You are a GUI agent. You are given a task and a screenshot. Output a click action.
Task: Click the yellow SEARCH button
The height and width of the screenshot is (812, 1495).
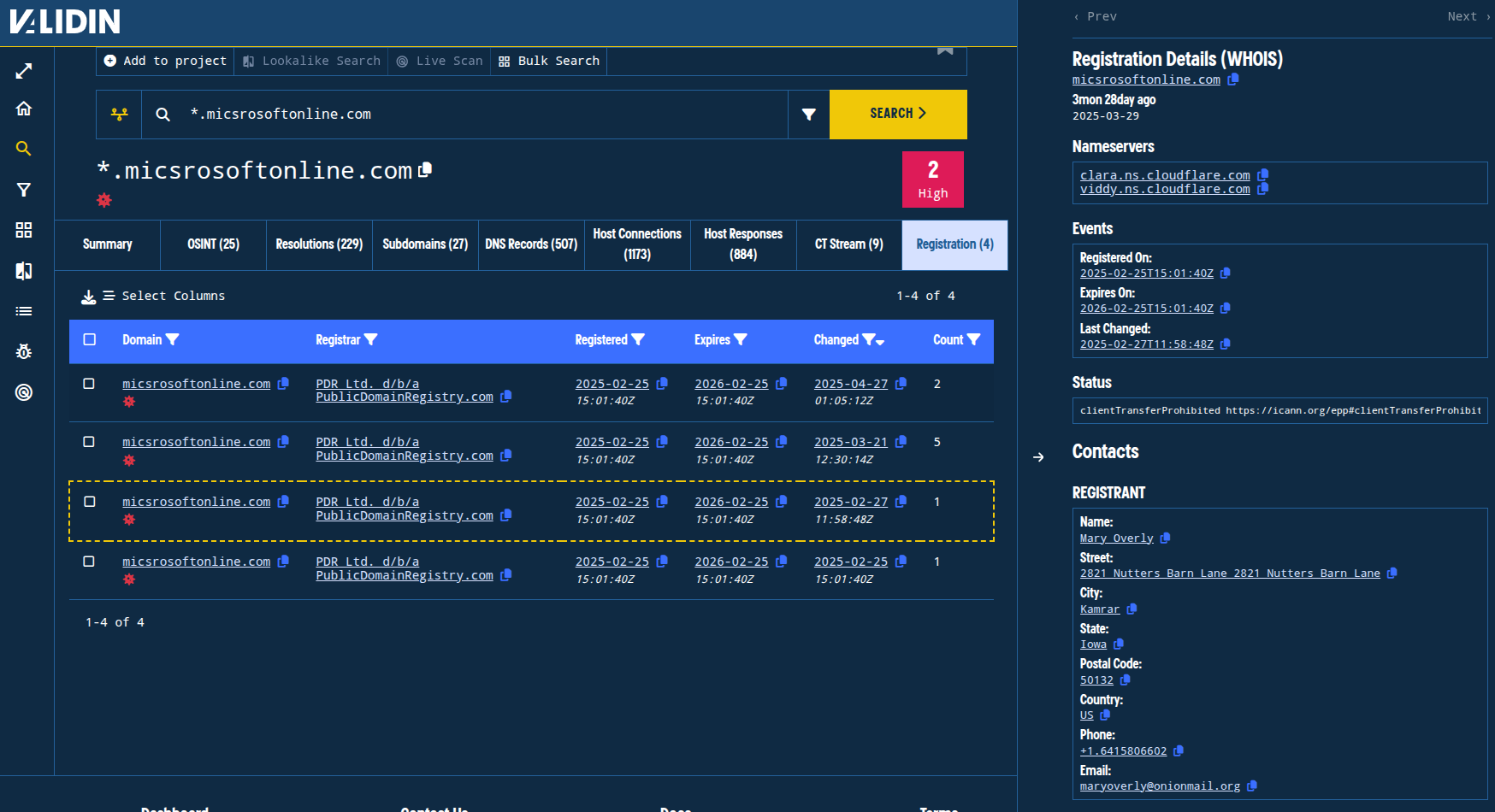[x=898, y=115]
